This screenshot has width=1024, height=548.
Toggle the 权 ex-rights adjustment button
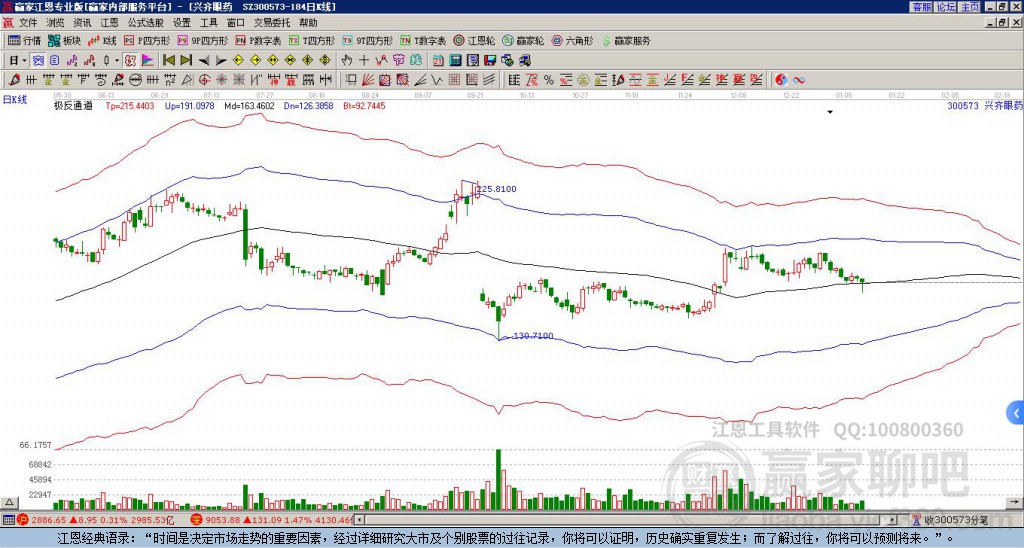130,60
